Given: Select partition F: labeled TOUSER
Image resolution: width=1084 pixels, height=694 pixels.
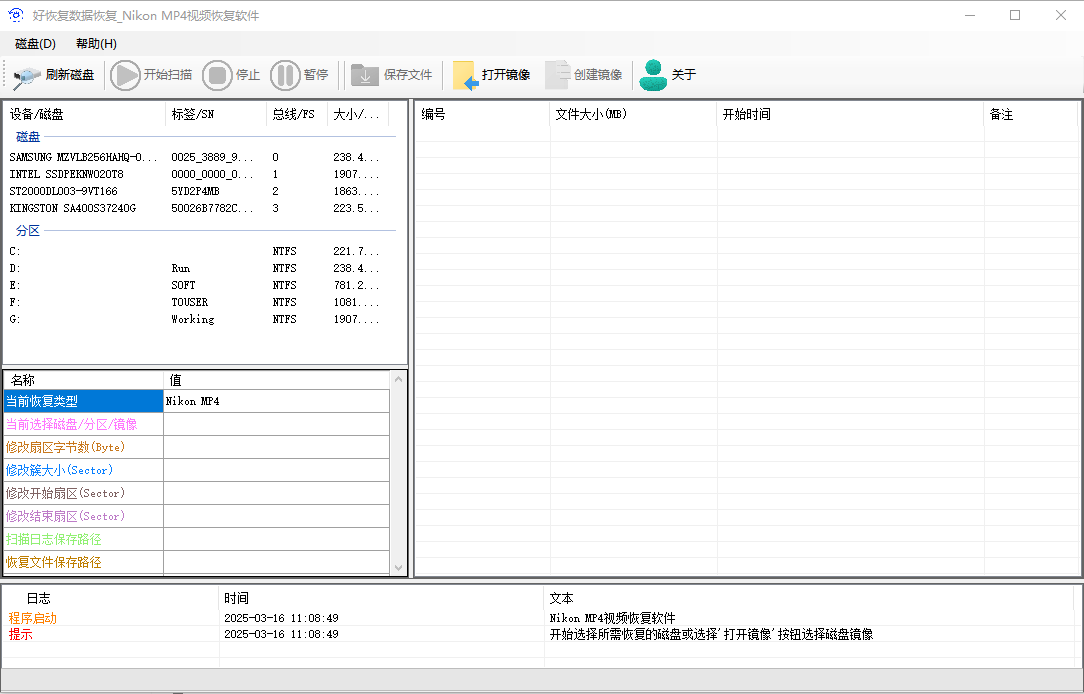Looking at the screenshot, I should (x=200, y=302).
